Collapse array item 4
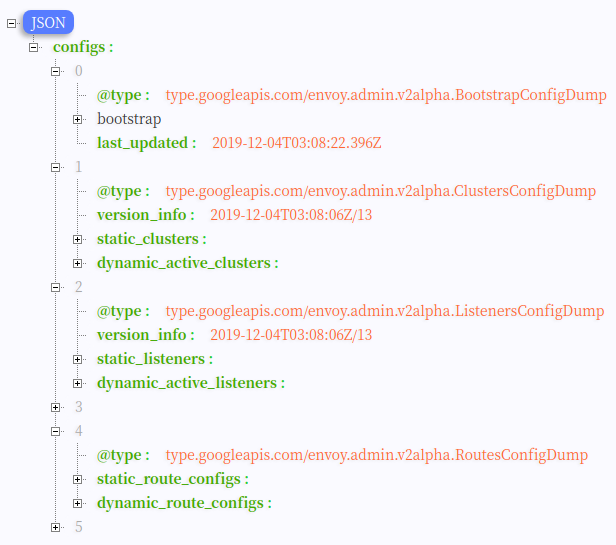Viewport: 616px width, 545px height. point(56,431)
